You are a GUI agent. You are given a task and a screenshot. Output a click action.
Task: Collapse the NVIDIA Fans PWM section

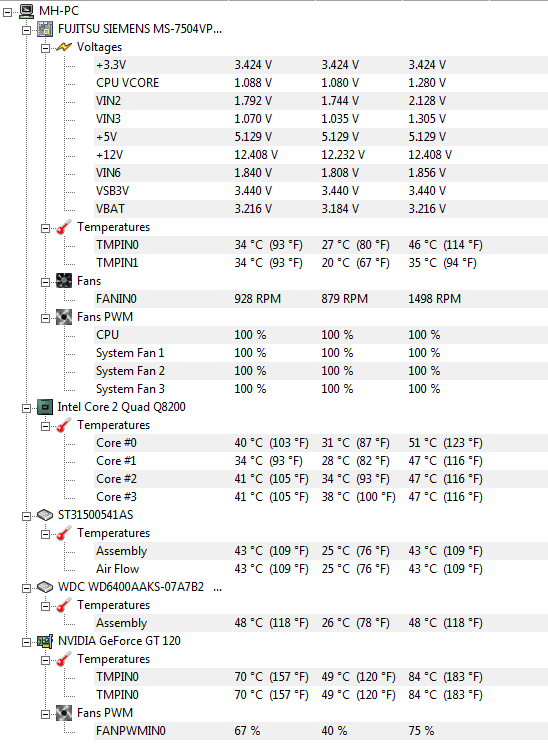pyautogui.click(x=46, y=714)
